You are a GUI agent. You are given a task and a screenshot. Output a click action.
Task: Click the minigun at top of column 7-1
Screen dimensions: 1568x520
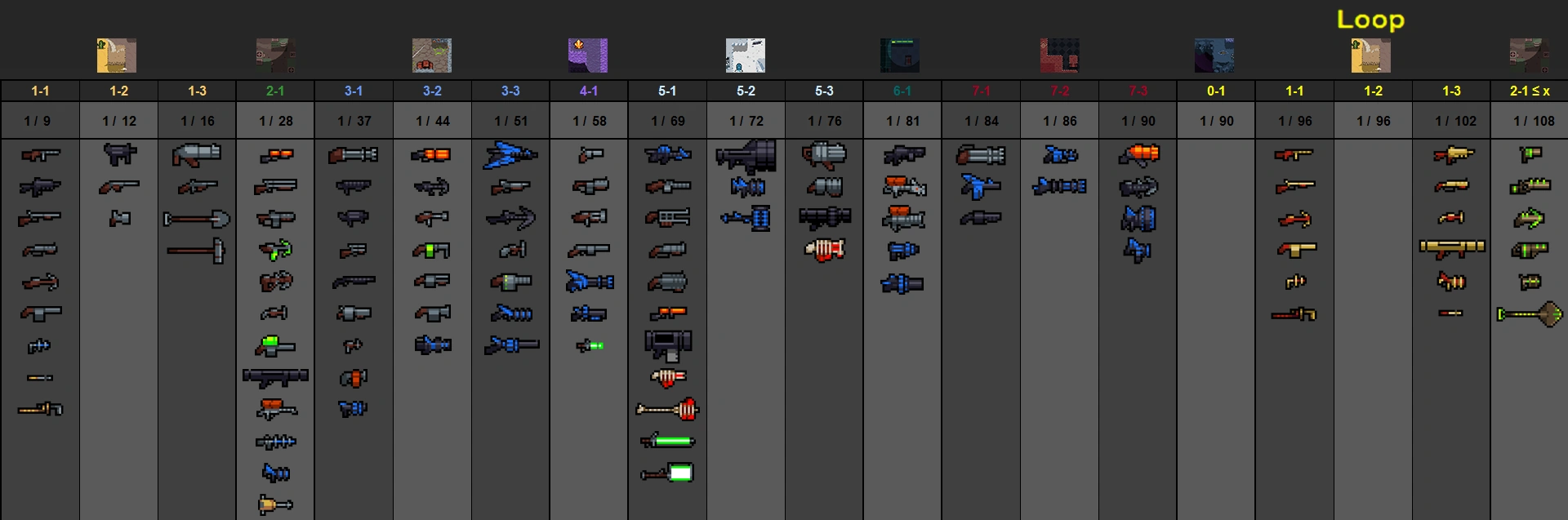pos(981,154)
